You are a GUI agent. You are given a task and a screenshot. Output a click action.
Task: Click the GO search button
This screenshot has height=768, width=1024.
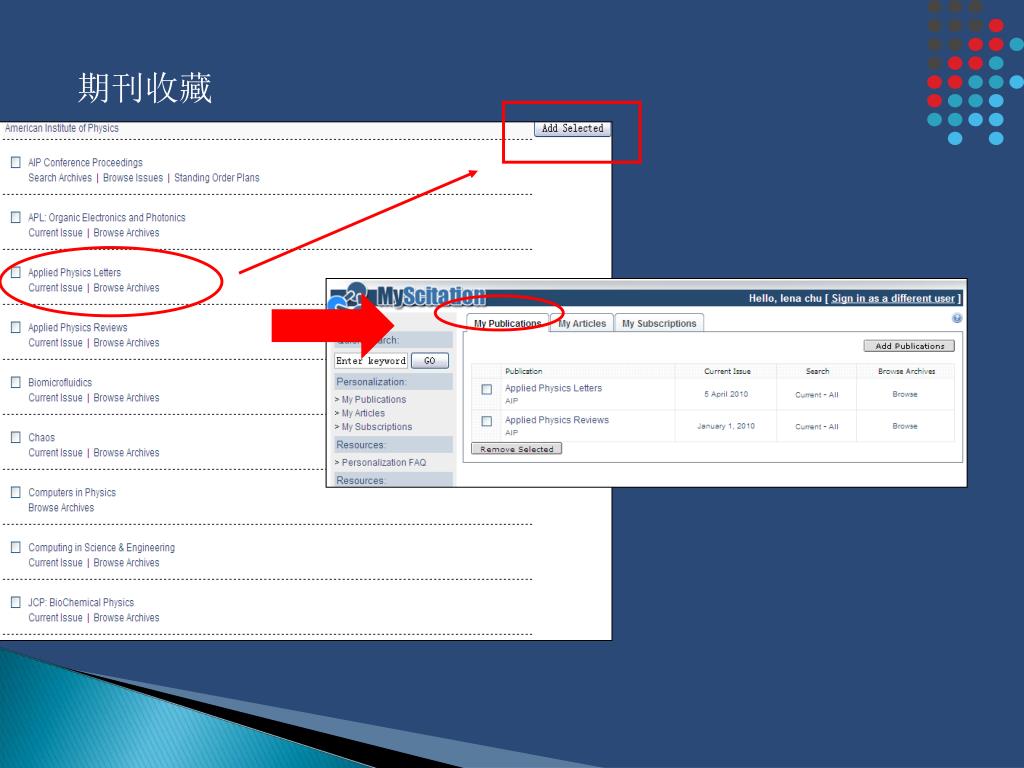[430, 360]
